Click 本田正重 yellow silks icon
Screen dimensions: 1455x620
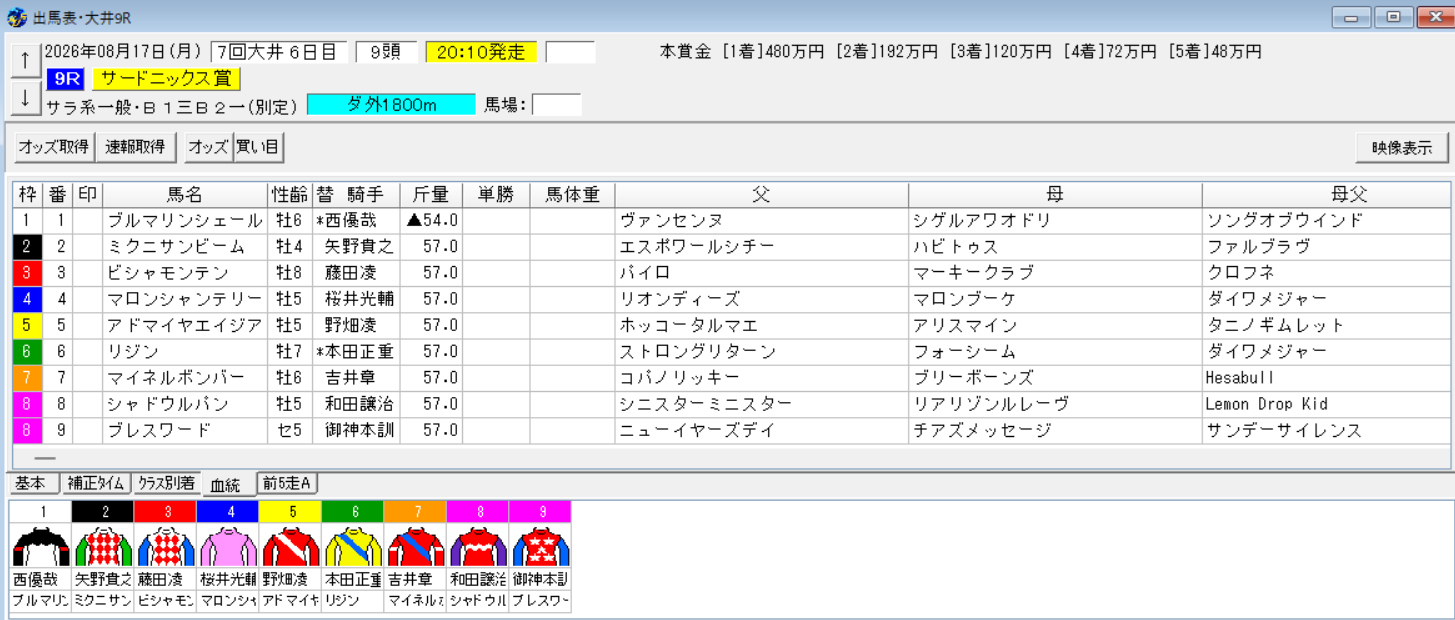tap(352, 546)
